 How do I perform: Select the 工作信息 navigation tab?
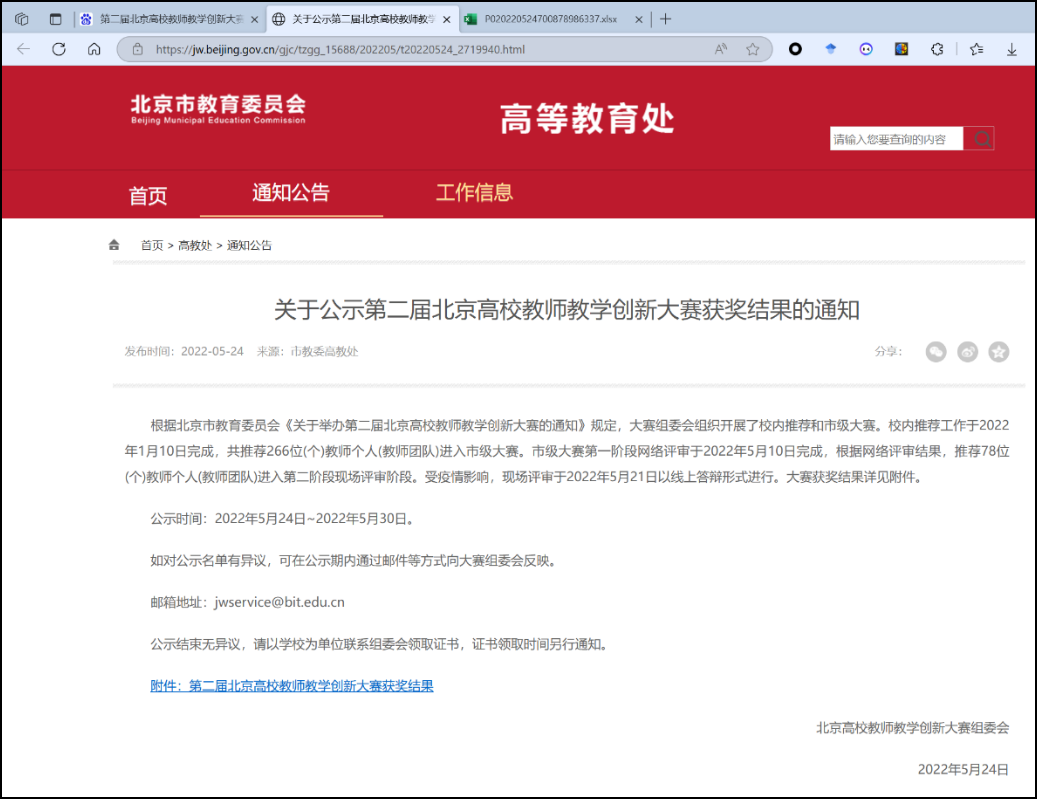pyautogui.click(x=474, y=193)
